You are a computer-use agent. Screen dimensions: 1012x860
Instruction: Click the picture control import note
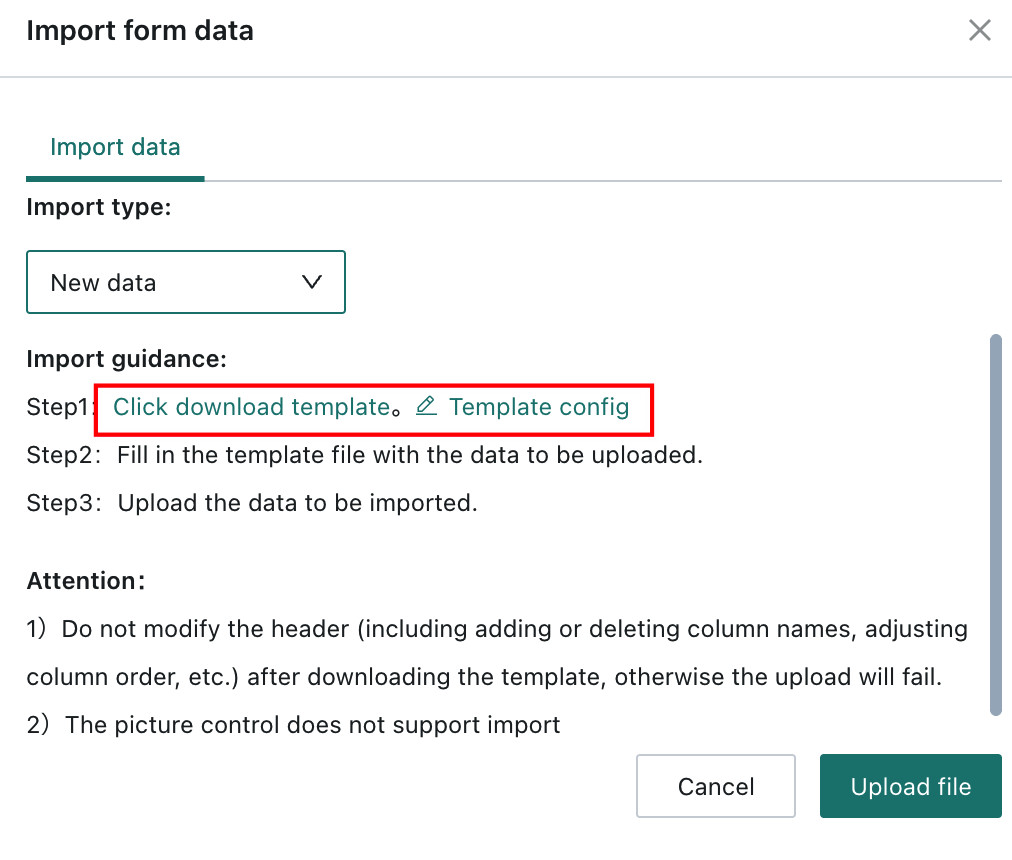(x=294, y=724)
